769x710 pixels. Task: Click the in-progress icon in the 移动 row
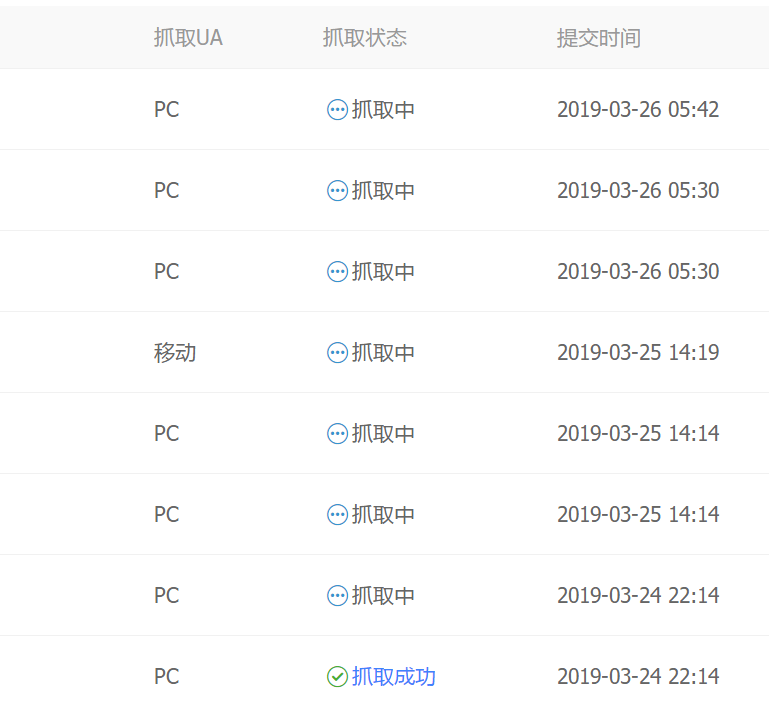(337, 353)
